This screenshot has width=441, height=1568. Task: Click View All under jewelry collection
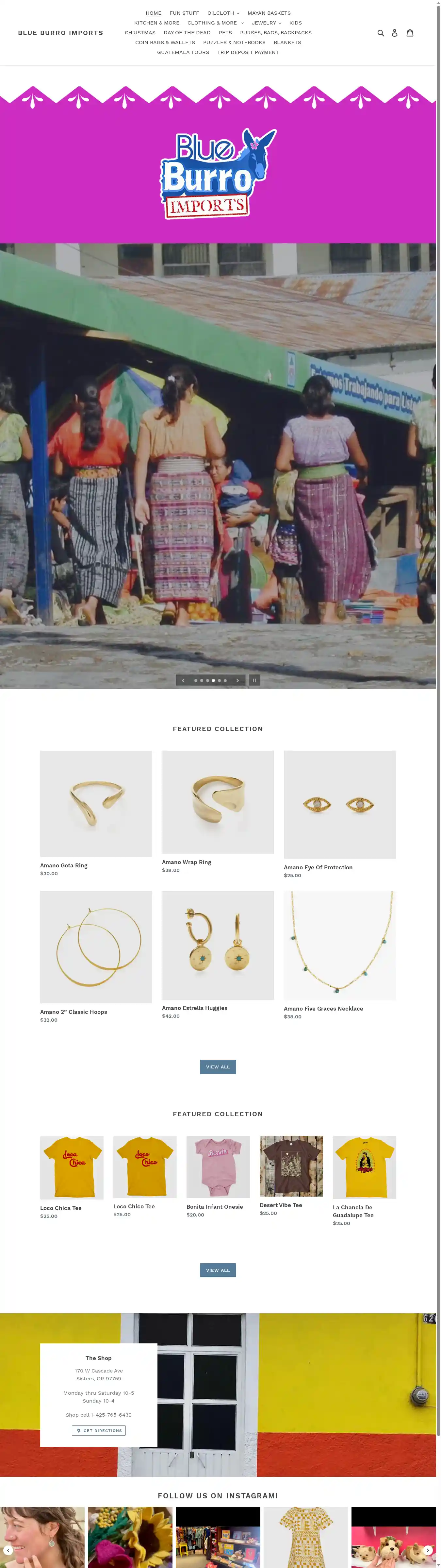[x=218, y=1066]
